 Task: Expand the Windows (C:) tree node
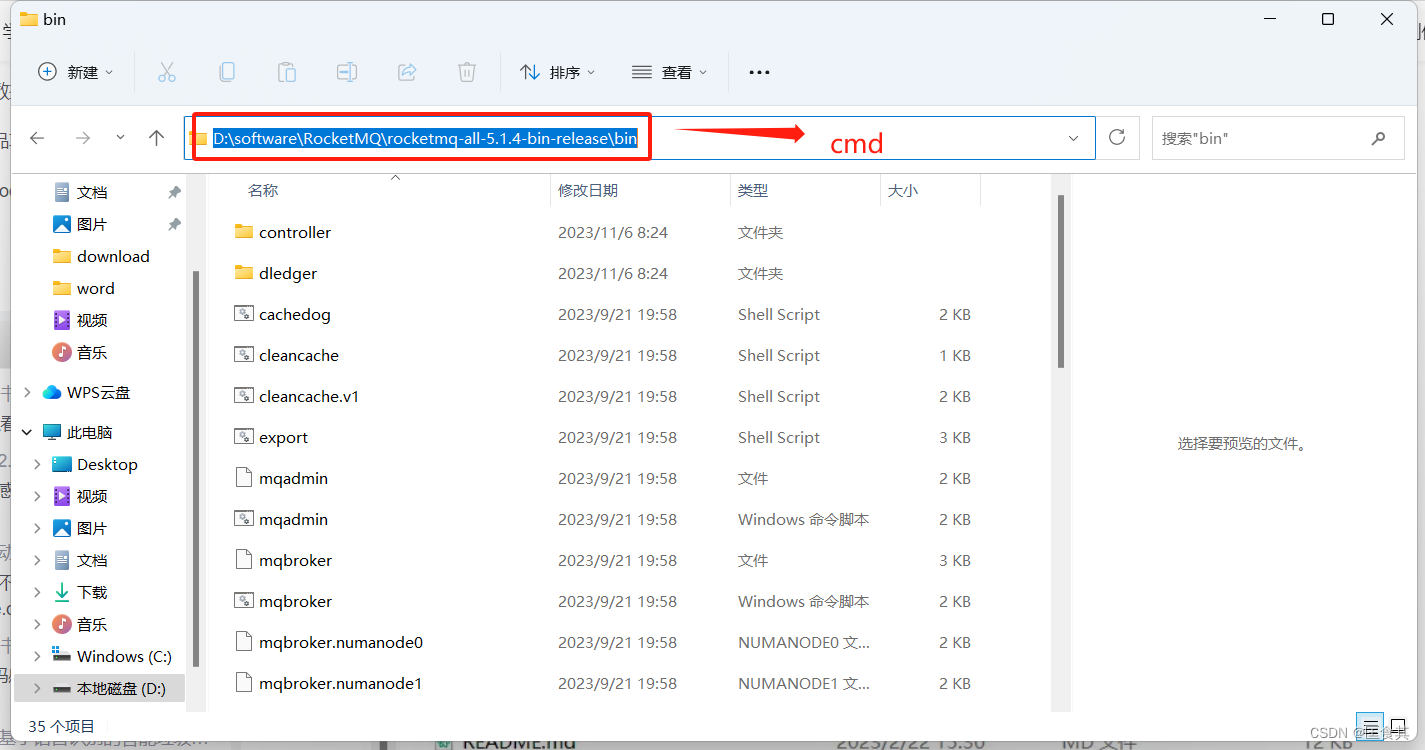(37, 656)
